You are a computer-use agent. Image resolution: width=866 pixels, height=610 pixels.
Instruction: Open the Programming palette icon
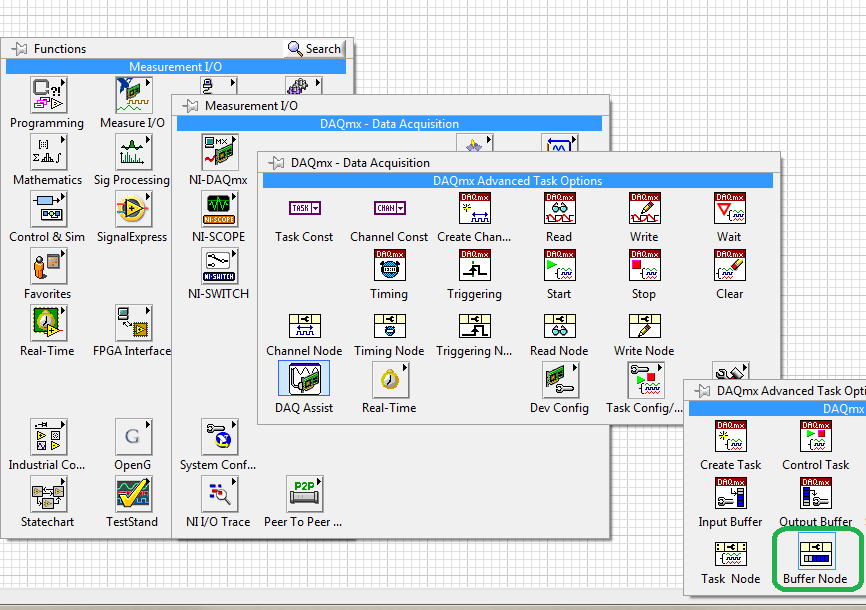click(48, 95)
